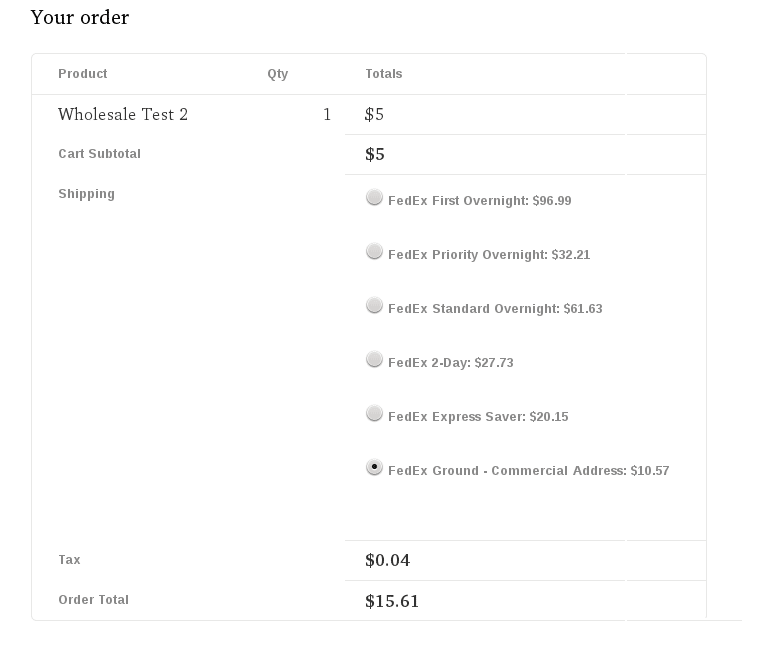Image resolution: width=769 pixels, height=646 pixels.
Task: Click the FedEx First Overnight $96.99 label
Action: click(x=480, y=201)
